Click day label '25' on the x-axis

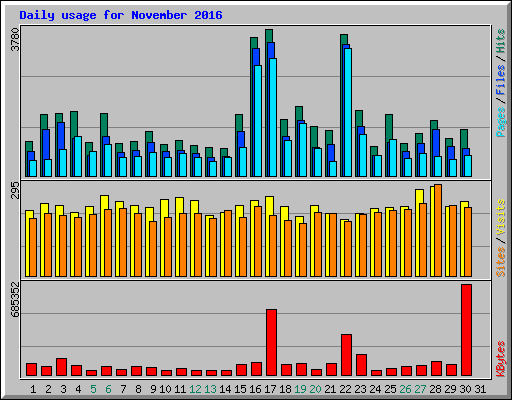390,389
